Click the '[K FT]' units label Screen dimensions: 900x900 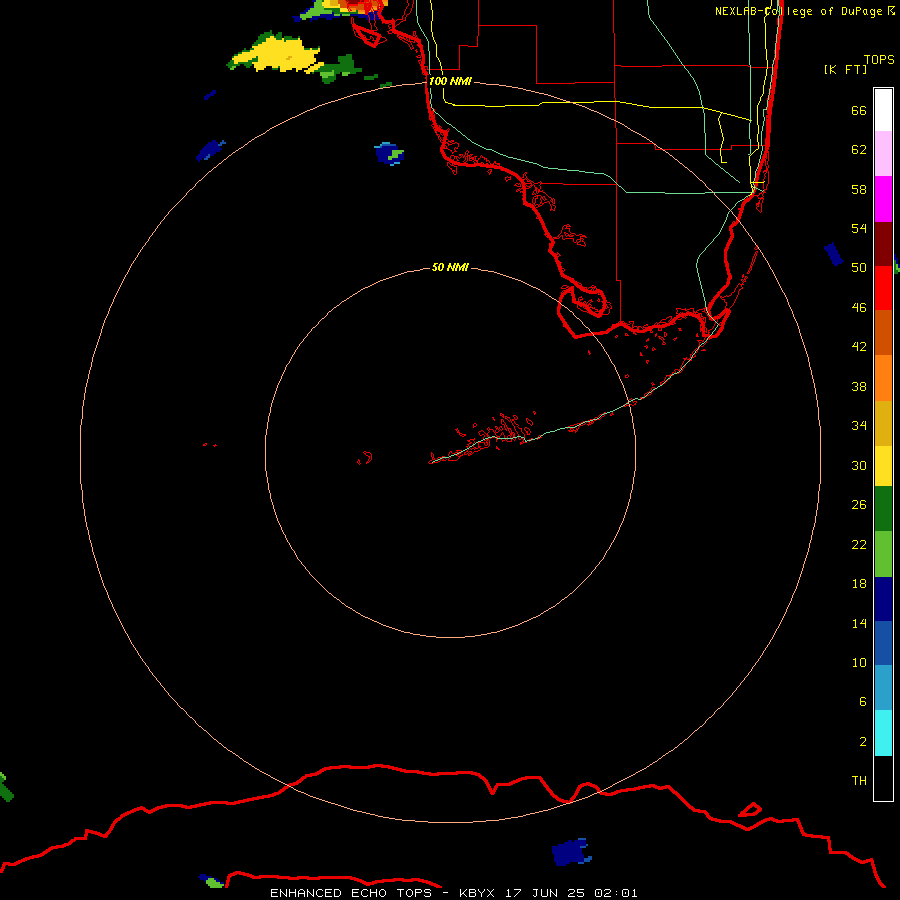pos(845,70)
